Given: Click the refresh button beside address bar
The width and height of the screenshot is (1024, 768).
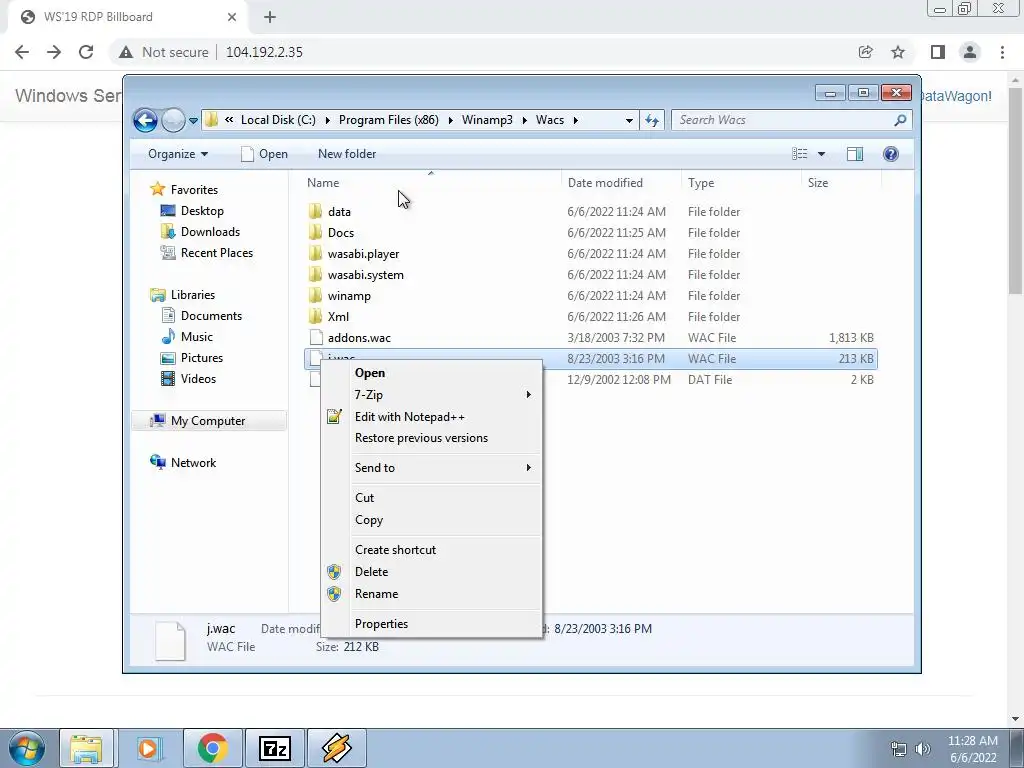Looking at the screenshot, I should [652, 120].
